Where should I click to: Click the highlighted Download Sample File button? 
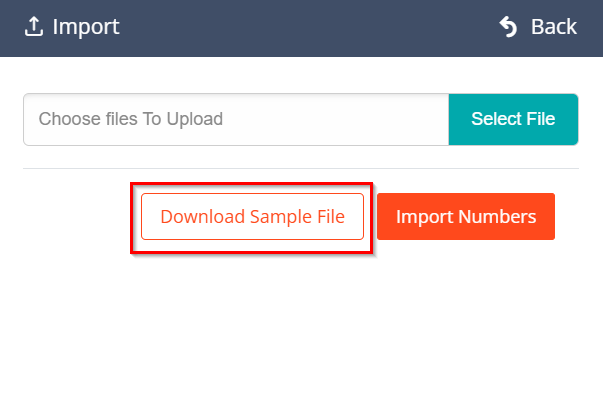click(x=252, y=217)
